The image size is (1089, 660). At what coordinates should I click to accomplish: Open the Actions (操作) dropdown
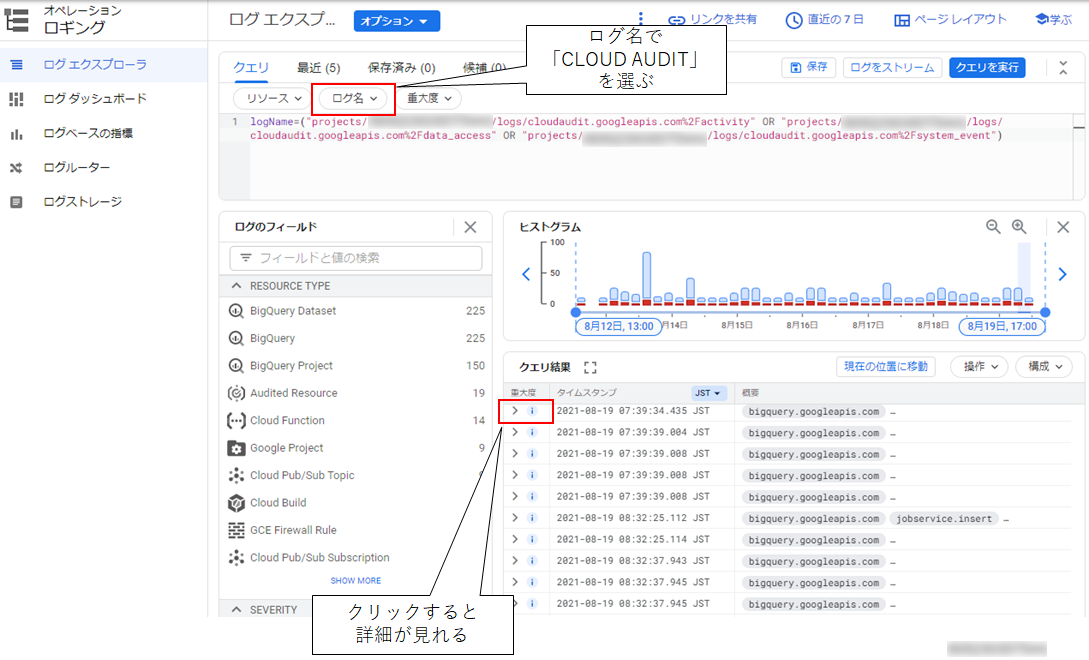tap(980, 366)
